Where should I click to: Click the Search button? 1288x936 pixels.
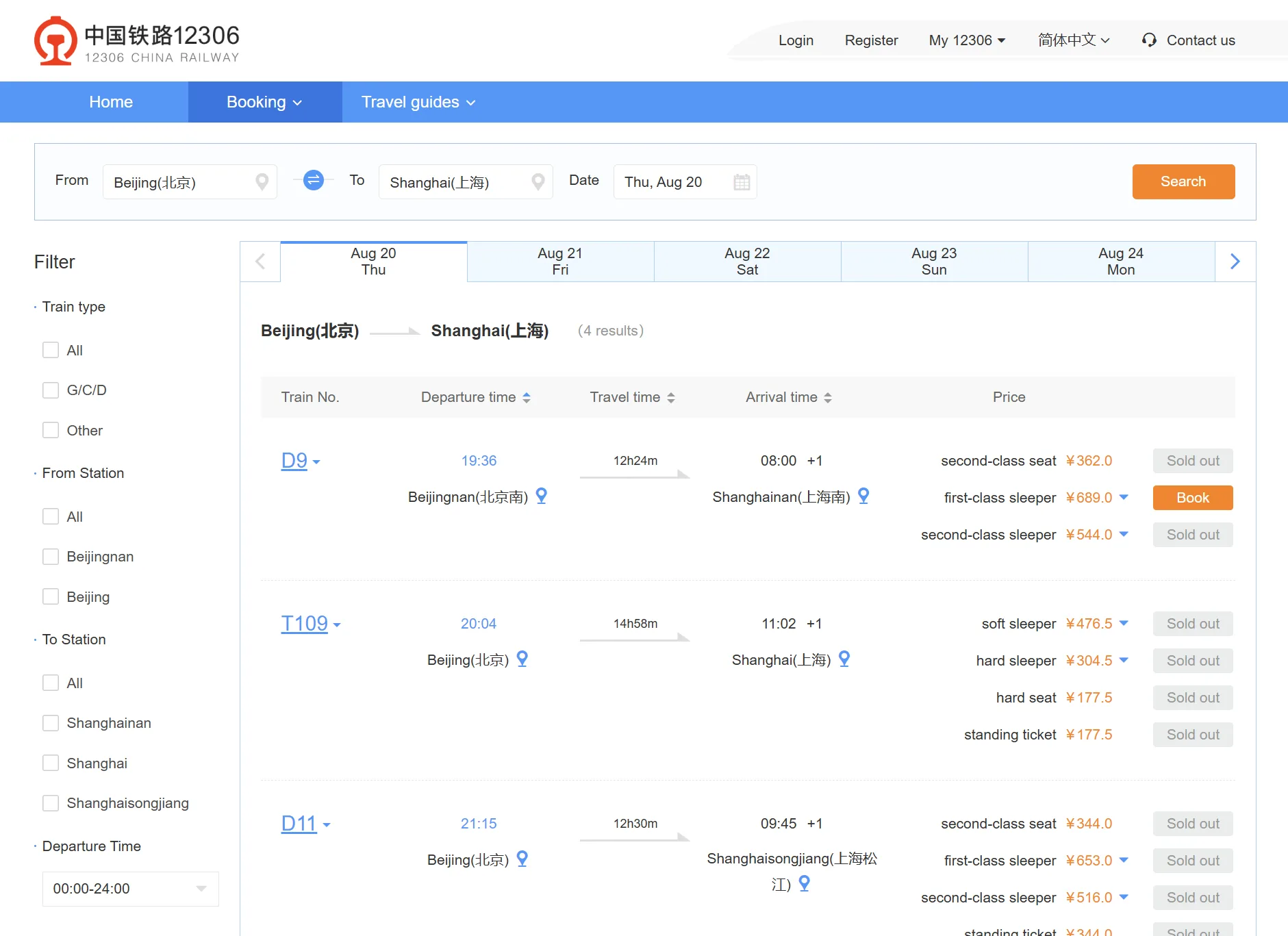coord(1183,181)
